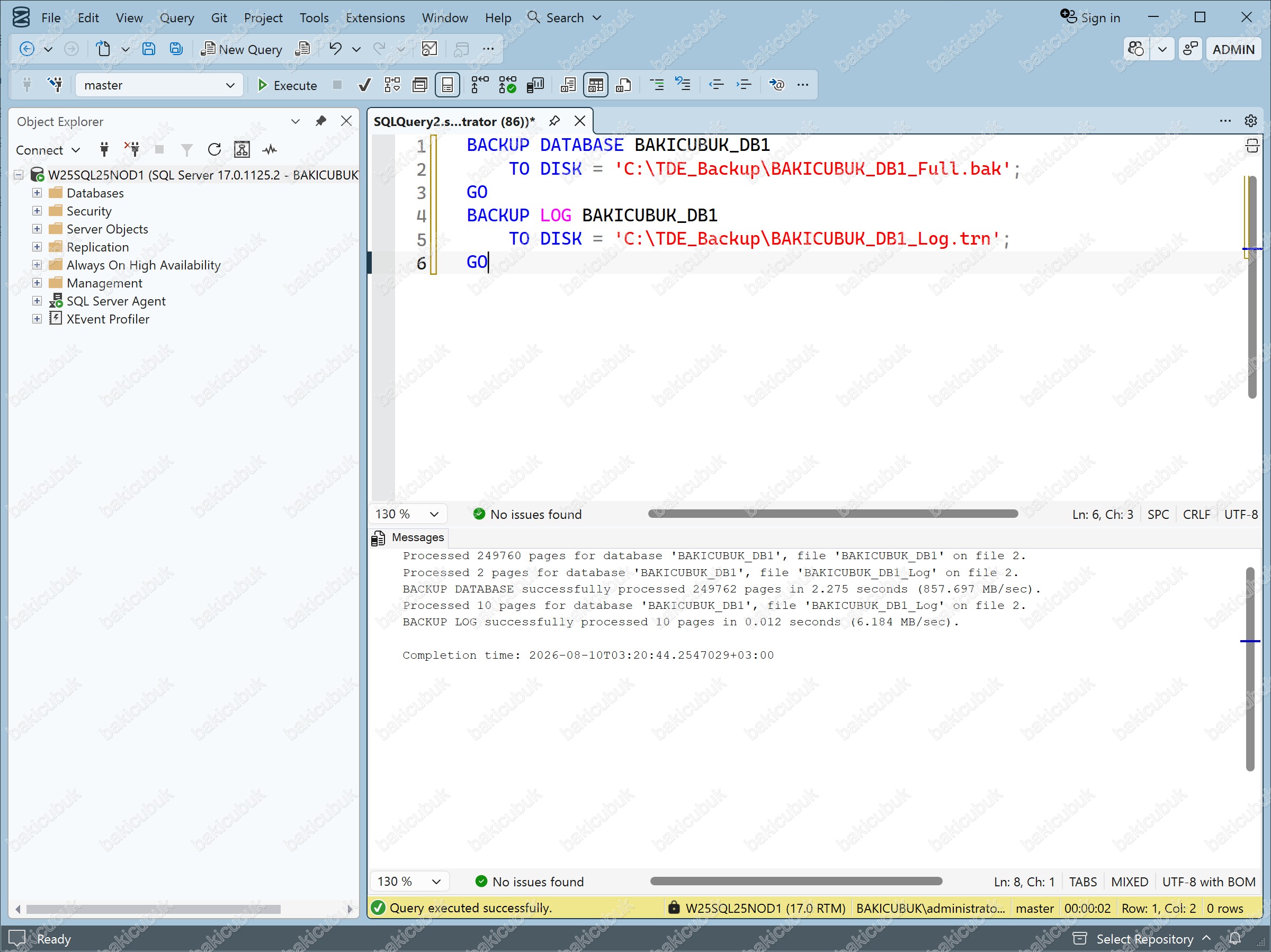1271x952 pixels.
Task: Click the navigate backward arrow icon
Action: pos(26,49)
